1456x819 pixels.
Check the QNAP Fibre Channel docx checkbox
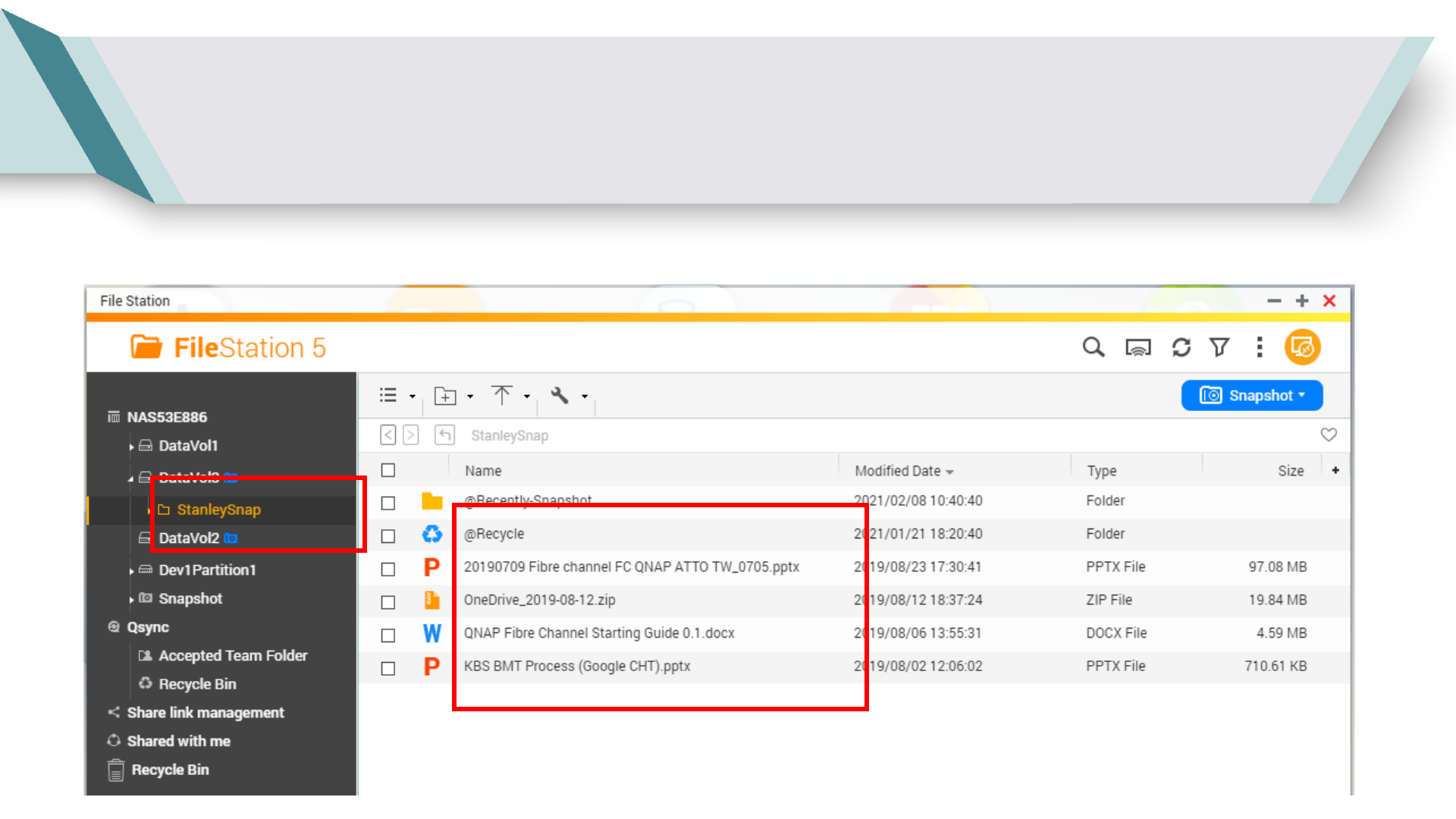388,635
